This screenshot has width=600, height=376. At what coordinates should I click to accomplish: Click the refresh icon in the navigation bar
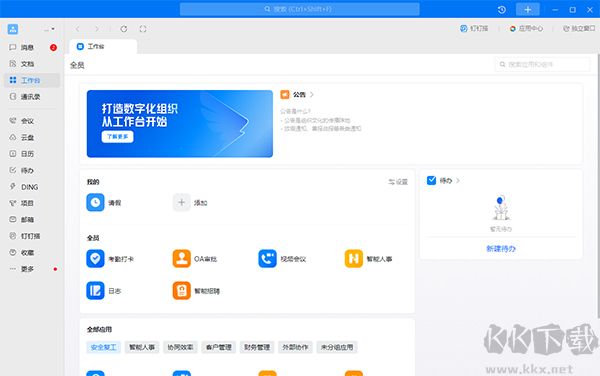tap(124, 29)
